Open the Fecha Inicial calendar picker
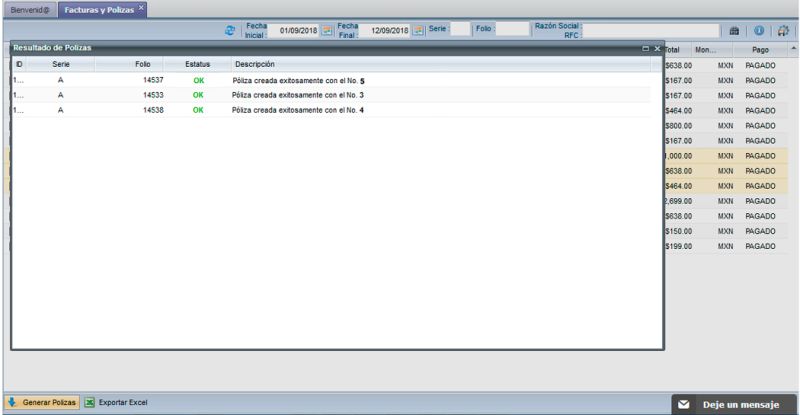The width and height of the screenshot is (800, 415). 327,31
